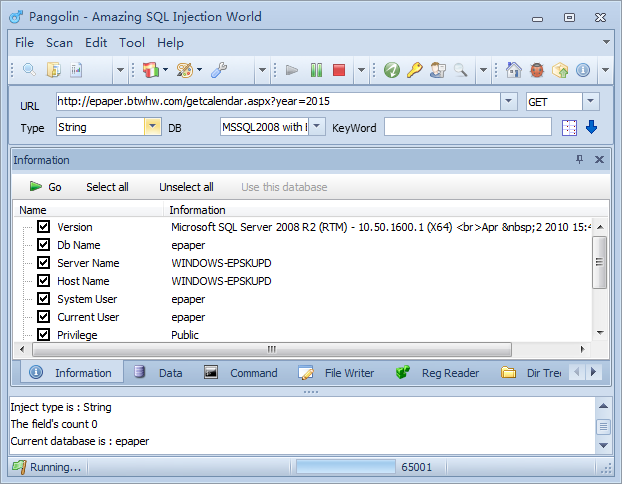Pause the scan with the green pause icon

pyautogui.click(x=316, y=70)
